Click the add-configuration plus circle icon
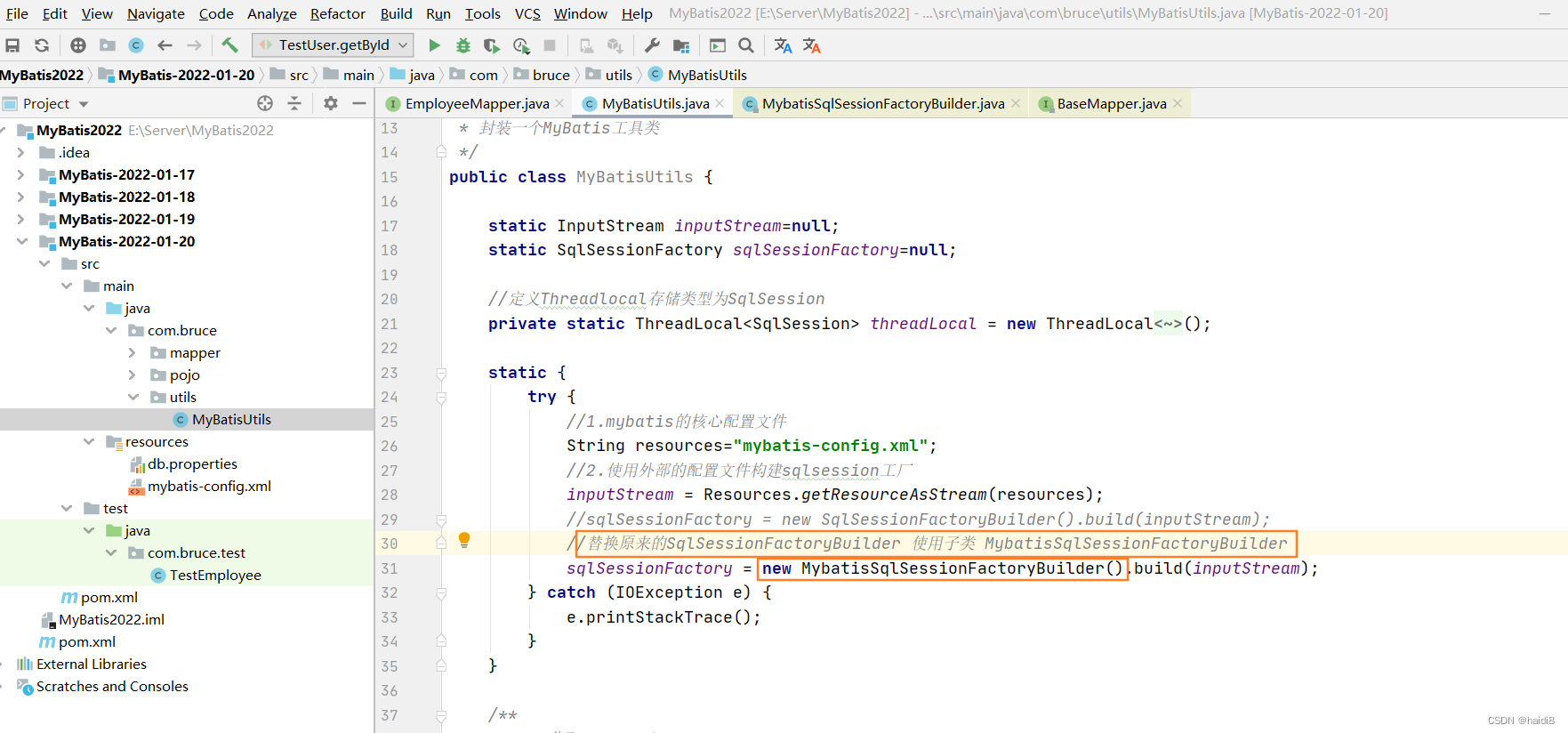This screenshot has height=733, width=1568. (78, 45)
